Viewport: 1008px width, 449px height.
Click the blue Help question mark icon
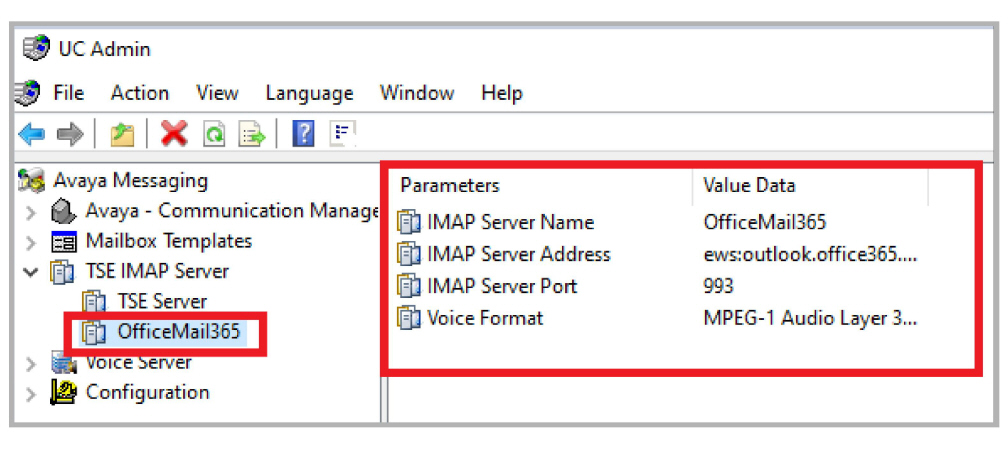pos(303,134)
